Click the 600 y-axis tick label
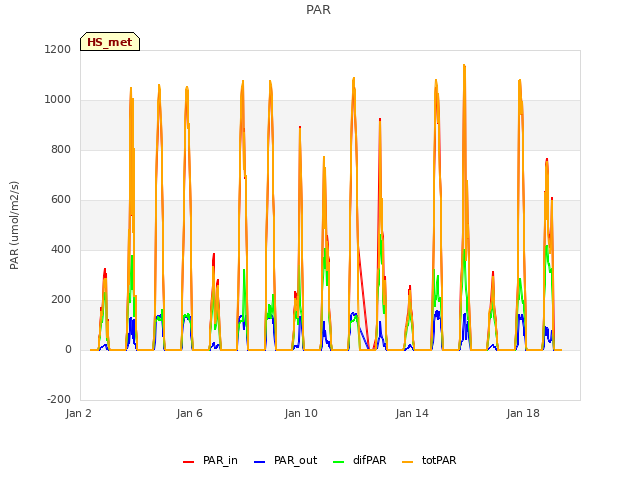 [61, 200]
